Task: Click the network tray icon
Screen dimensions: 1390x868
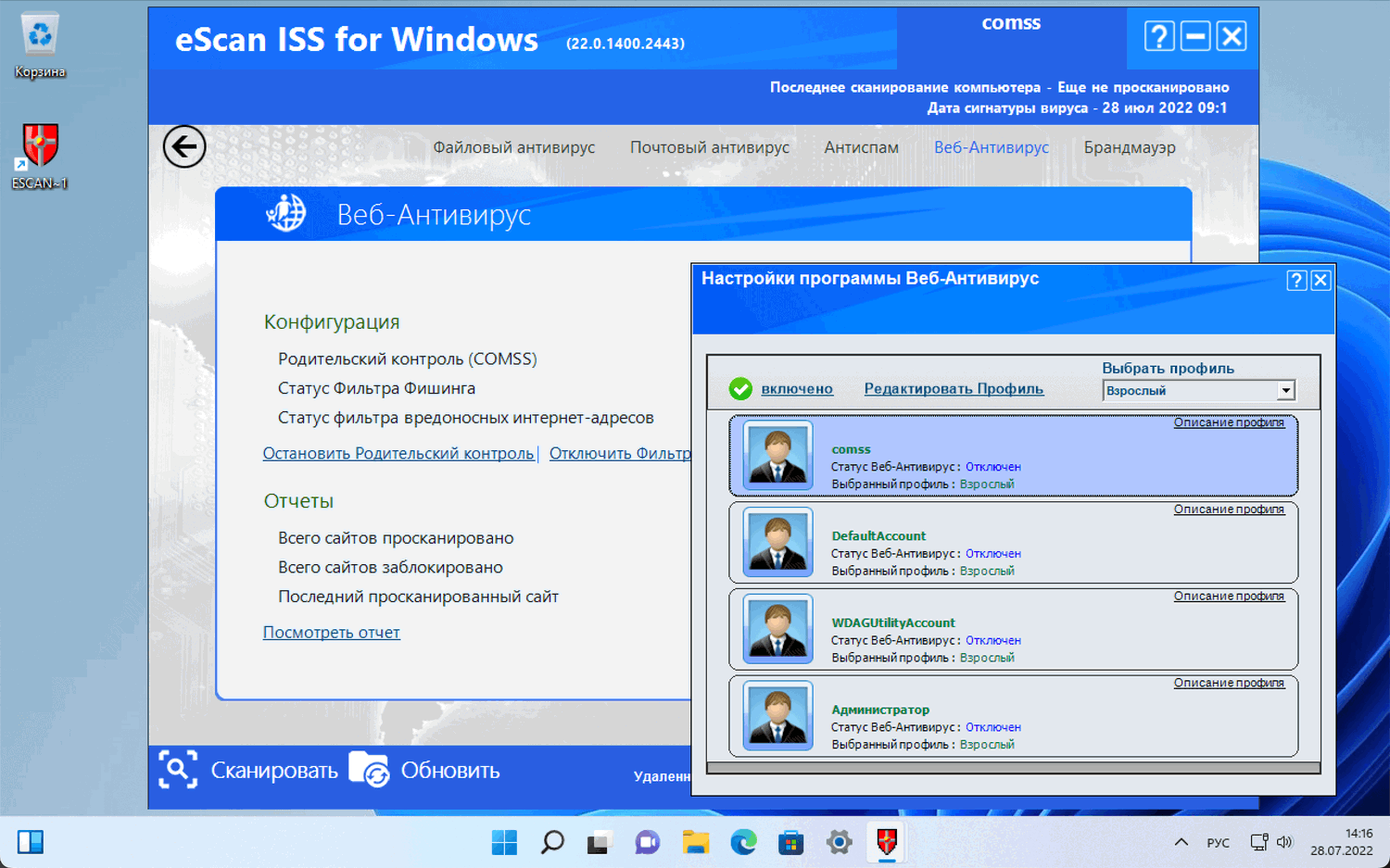Action: [x=1258, y=842]
